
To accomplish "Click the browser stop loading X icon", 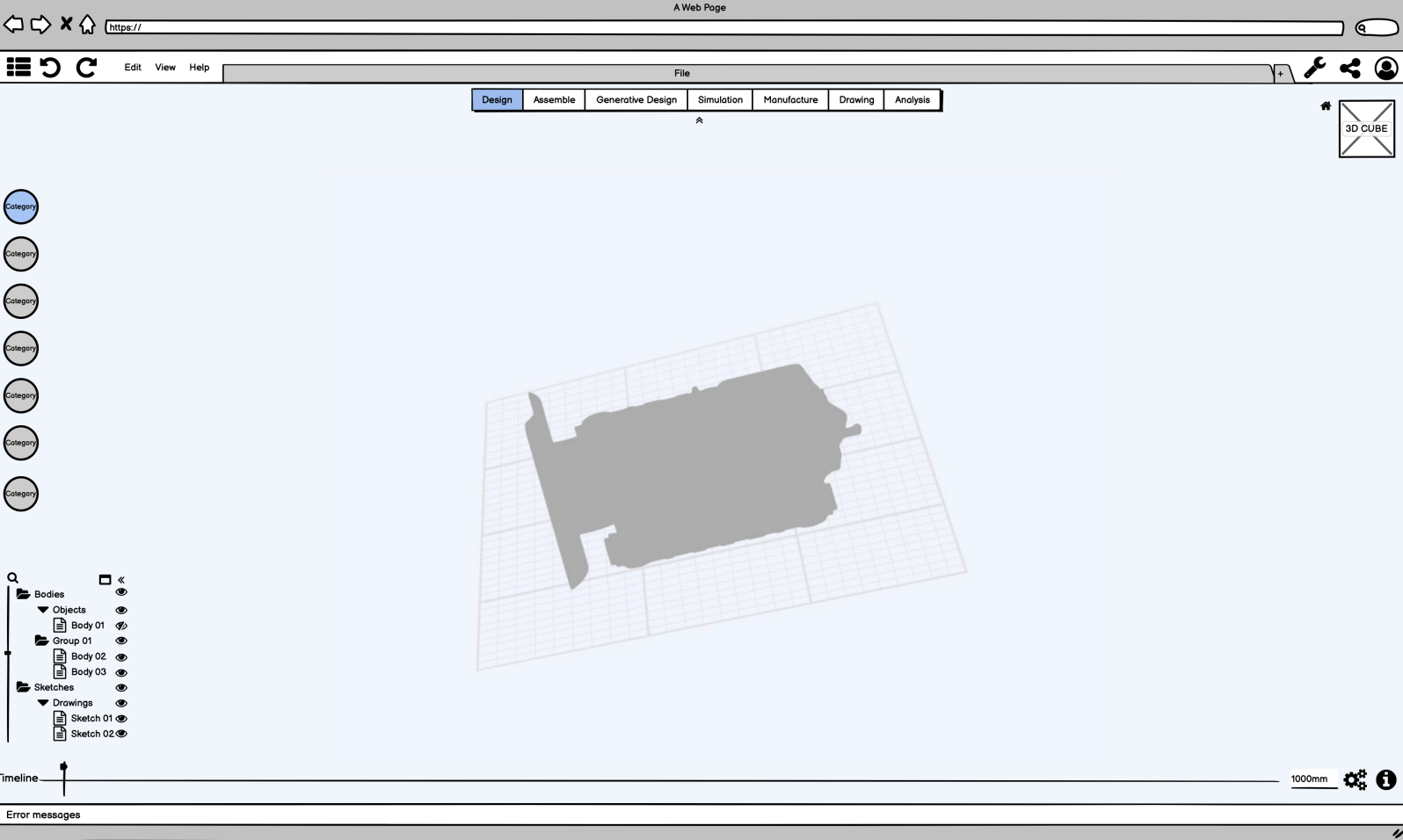I will 66,24.
